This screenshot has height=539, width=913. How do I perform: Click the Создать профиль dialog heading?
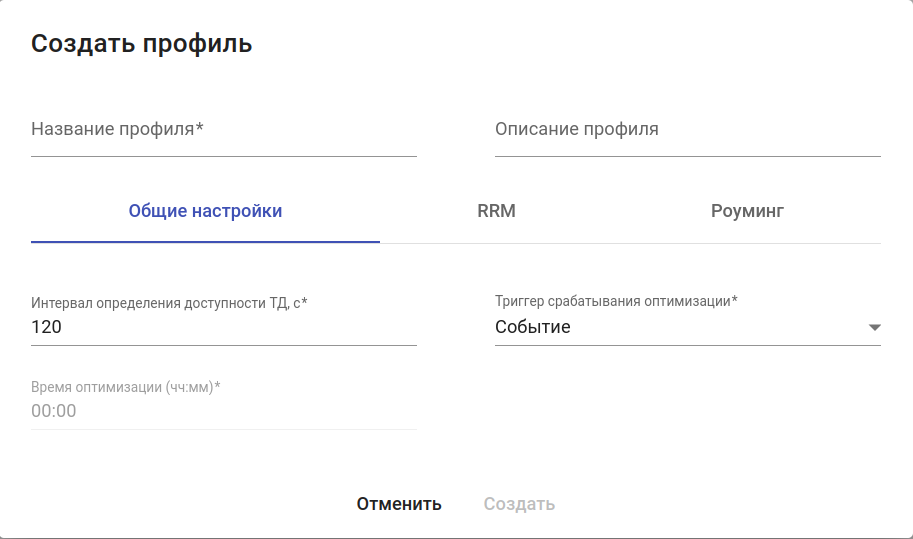coord(142,44)
